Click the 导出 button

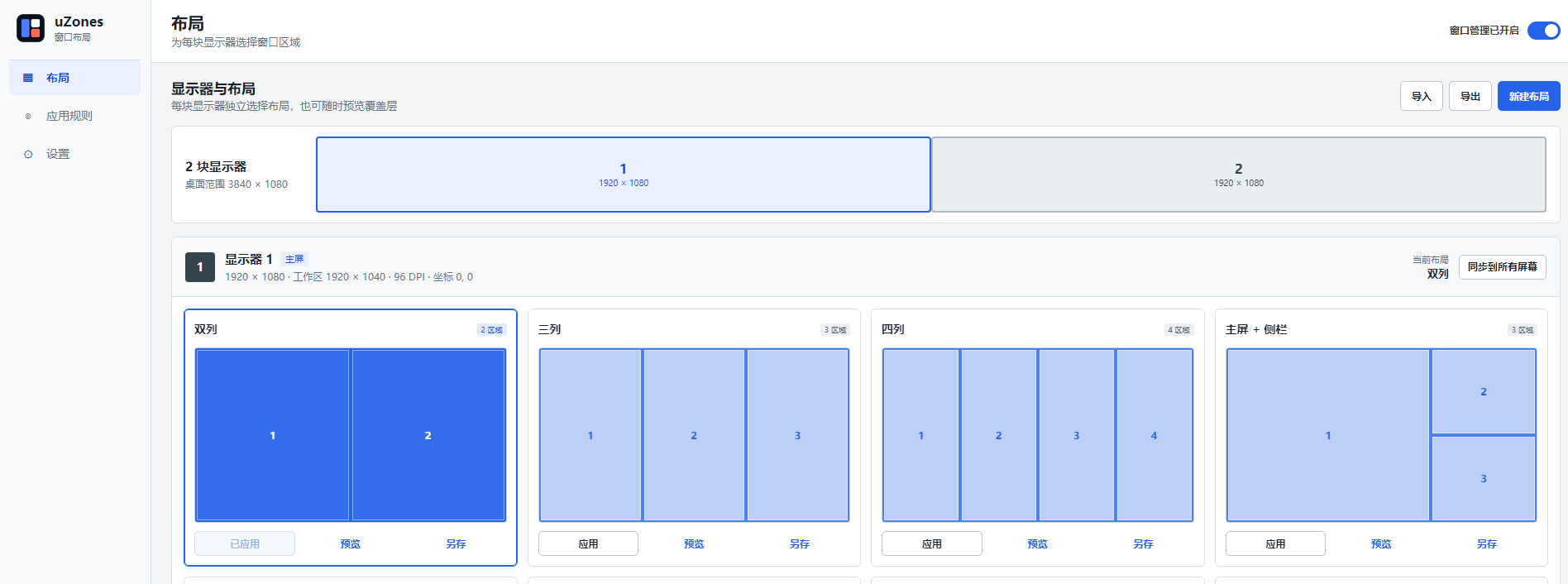(1470, 96)
